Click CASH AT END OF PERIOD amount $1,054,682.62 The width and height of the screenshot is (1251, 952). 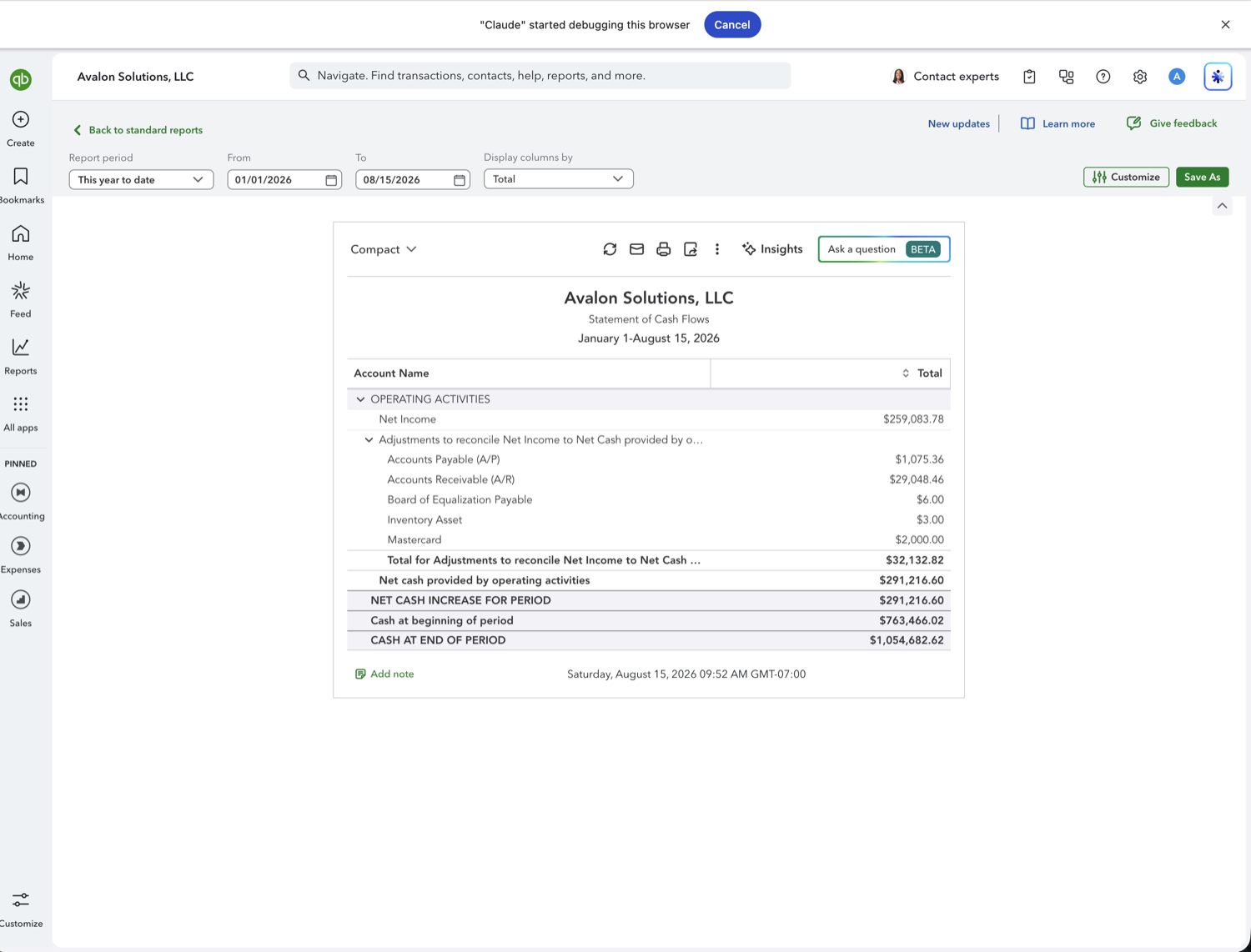907,640
